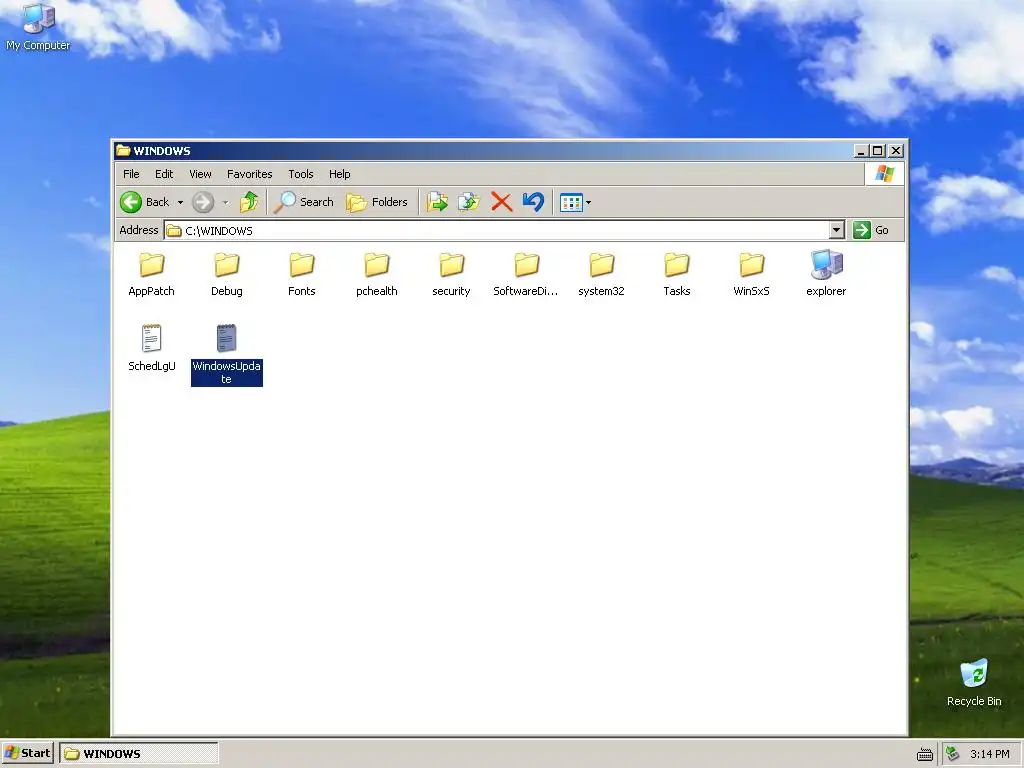Click the Move To toolbar icon
The height and width of the screenshot is (768, 1024).
(437, 202)
